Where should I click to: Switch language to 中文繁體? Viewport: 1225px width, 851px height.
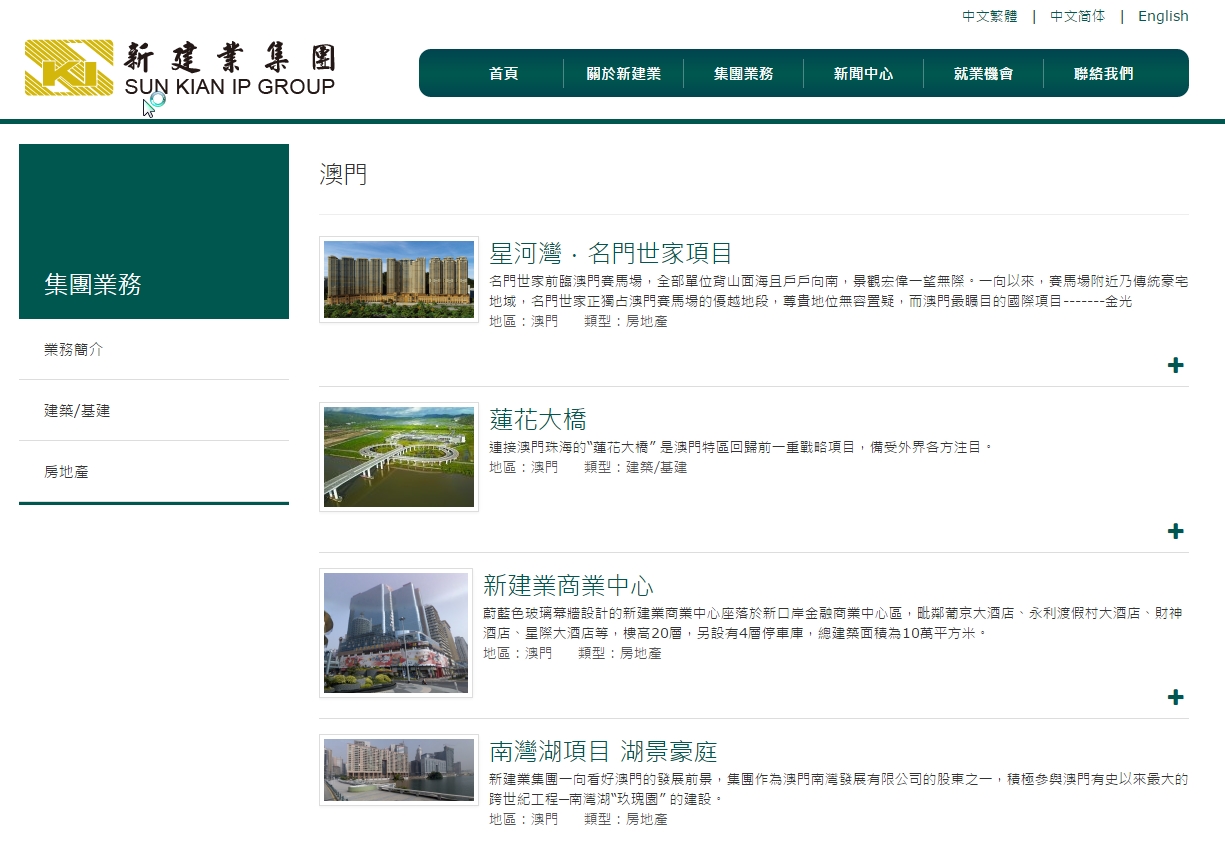pos(989,16)
